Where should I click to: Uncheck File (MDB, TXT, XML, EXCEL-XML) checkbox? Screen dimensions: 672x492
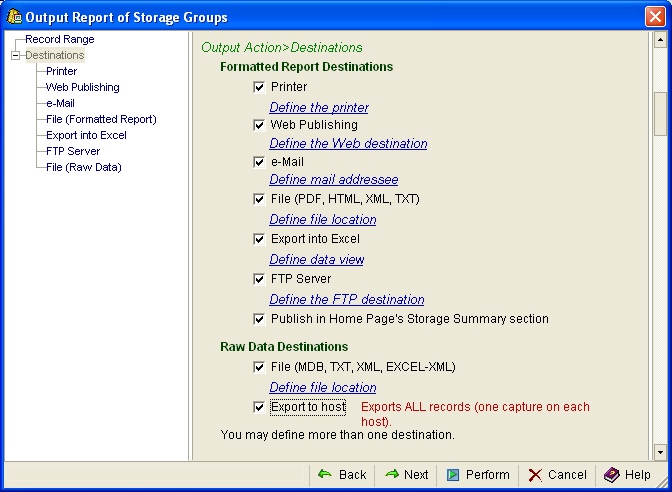pos(259,367)
